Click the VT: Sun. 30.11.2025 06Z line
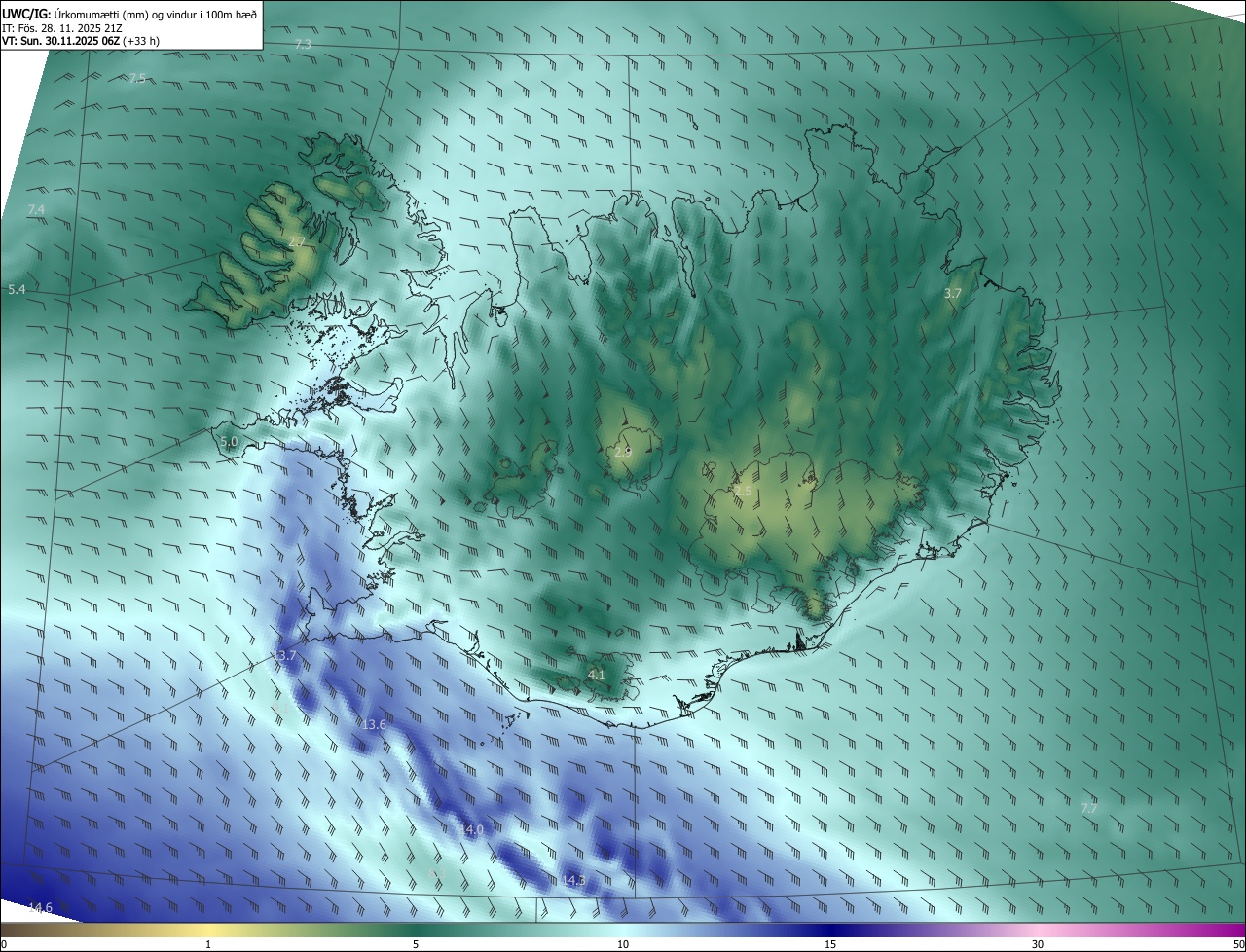Image resolution: width=1246 pixels, height=952 pixels. pos(81,41)
